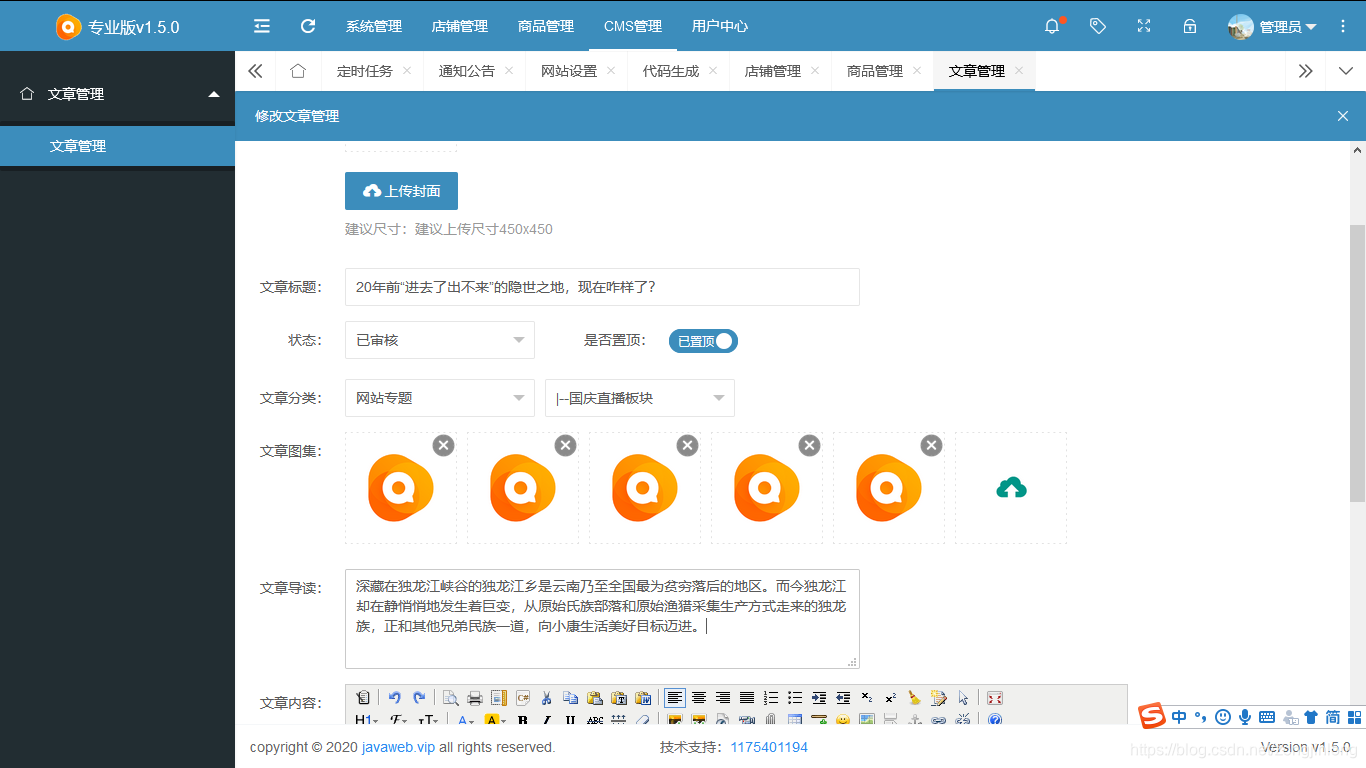This screenshot has width=1366, height=768.
Task: Click the refresh page icon in the header
Action: pos(308,26)
